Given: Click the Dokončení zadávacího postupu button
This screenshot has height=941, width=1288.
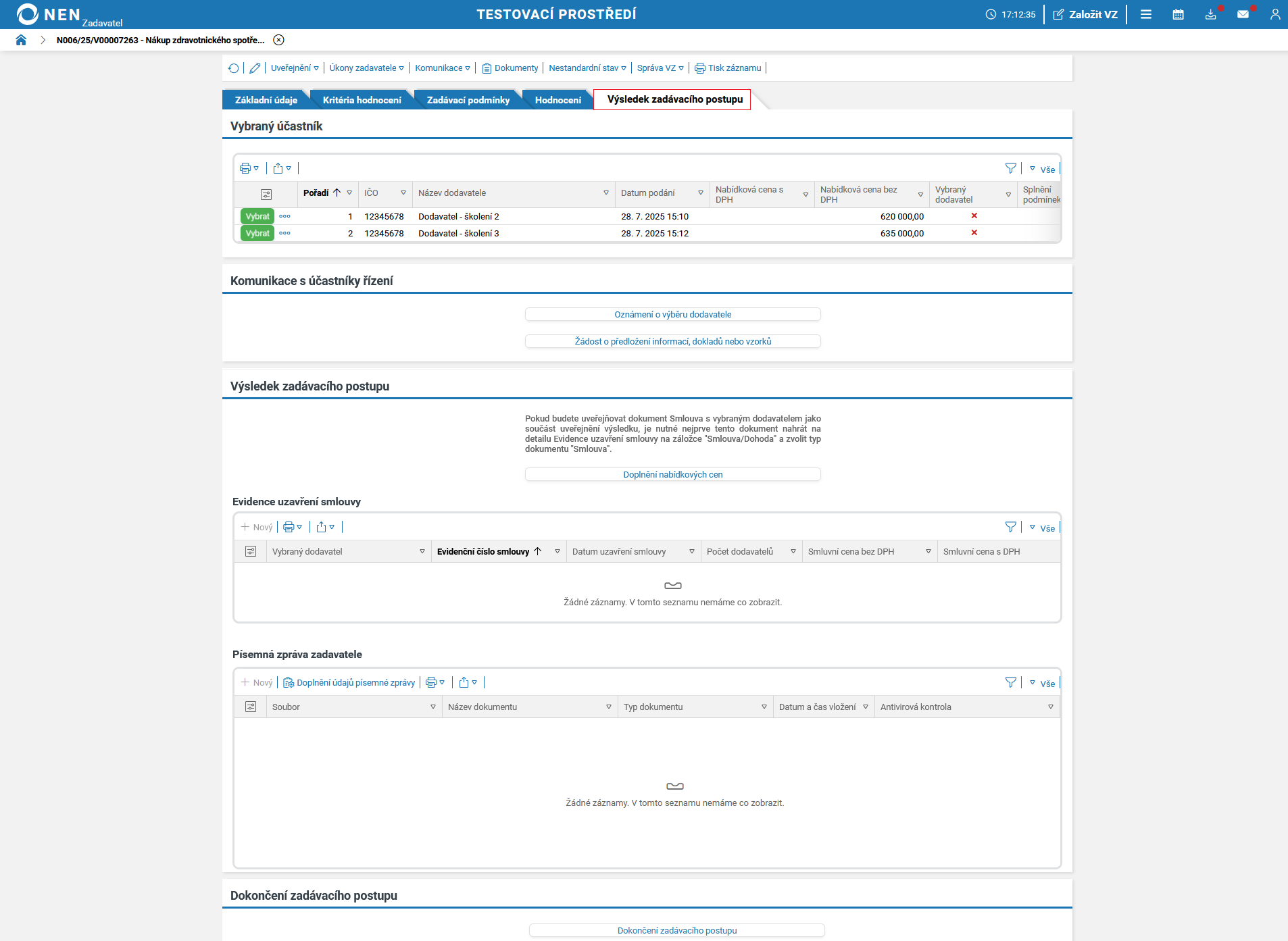Looking at the screenshot, I should (677, 930).
